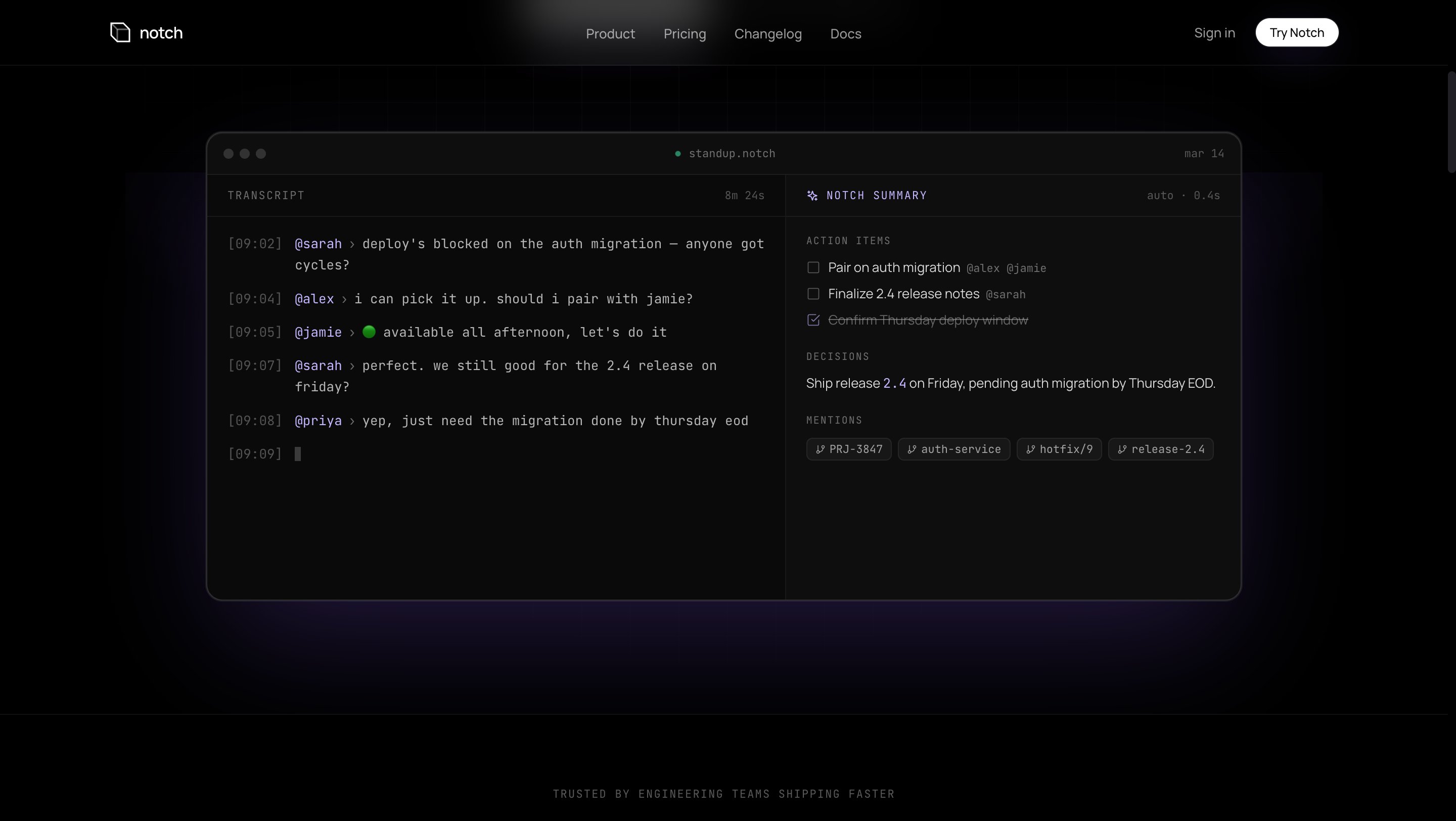This screenshot has width=1456, height=821.
Task: Click the 'Pair on auth migration' text
Action: pos(894,267)
